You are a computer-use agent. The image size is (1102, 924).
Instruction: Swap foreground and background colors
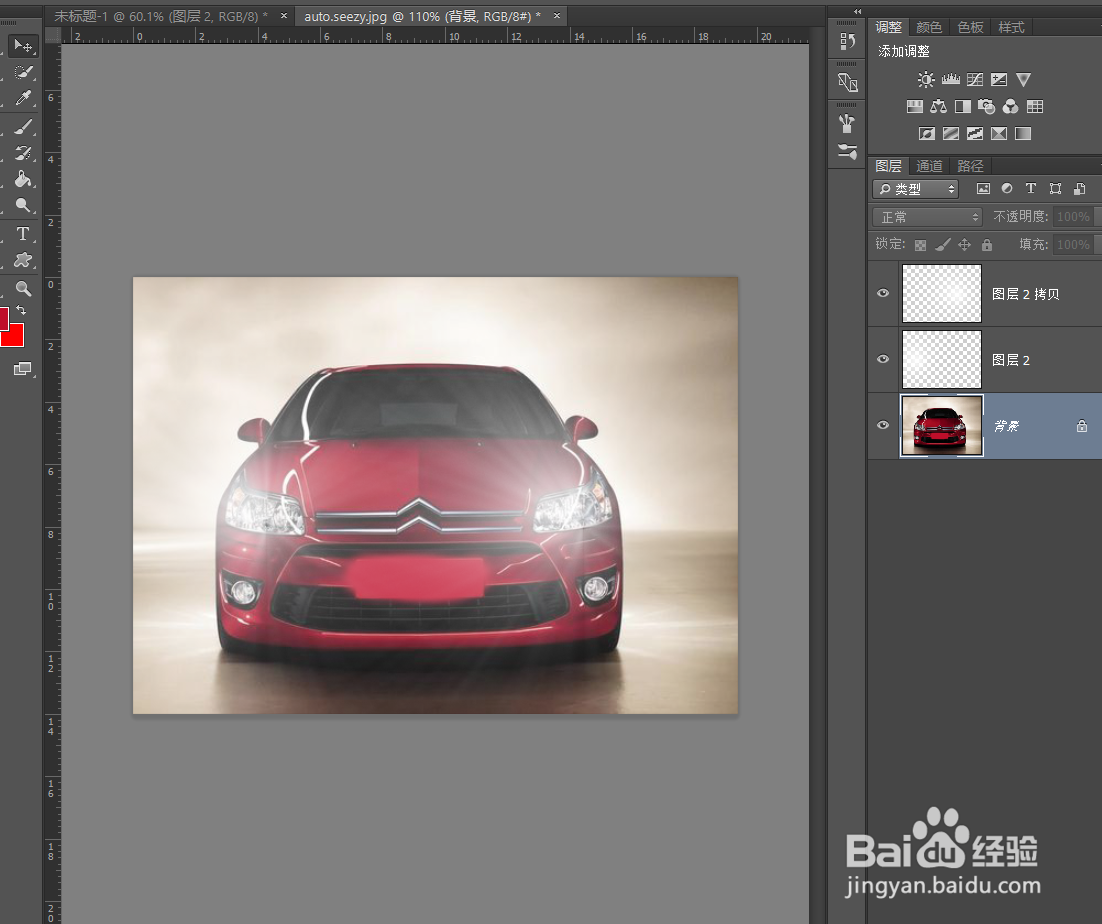(x=21, y=310)
